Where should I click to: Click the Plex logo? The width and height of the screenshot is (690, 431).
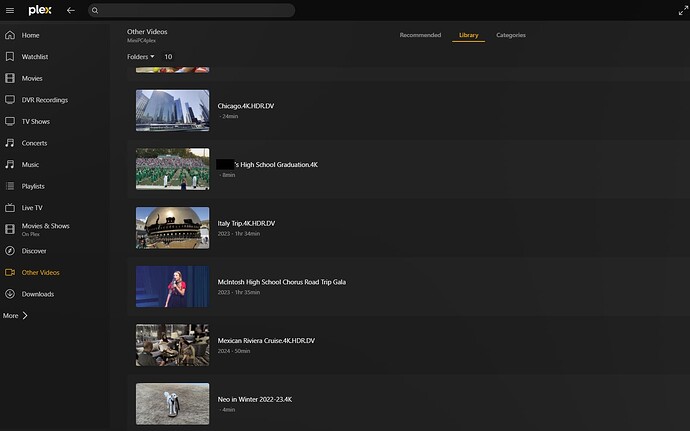(x=40, y=10)
